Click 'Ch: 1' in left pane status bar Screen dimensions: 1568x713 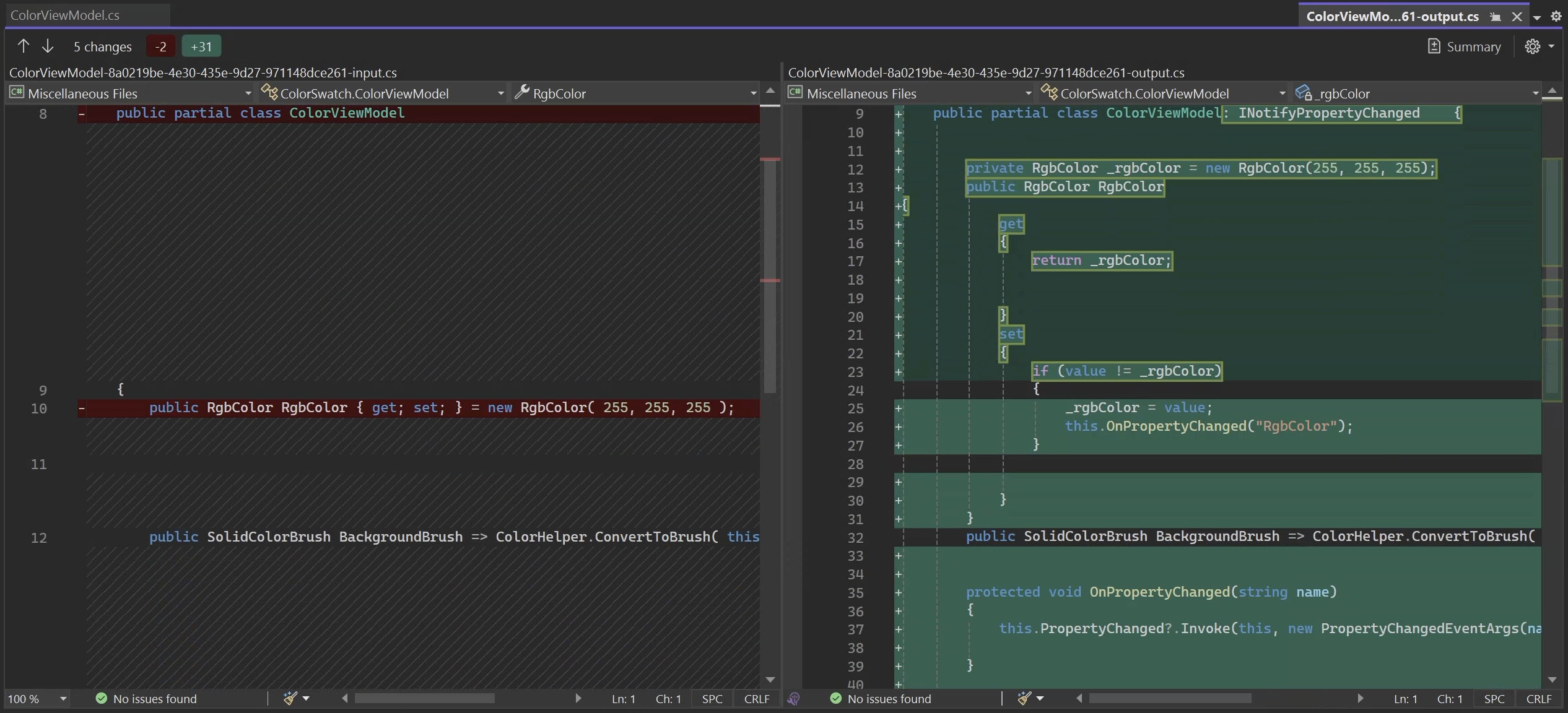point(668,699)
